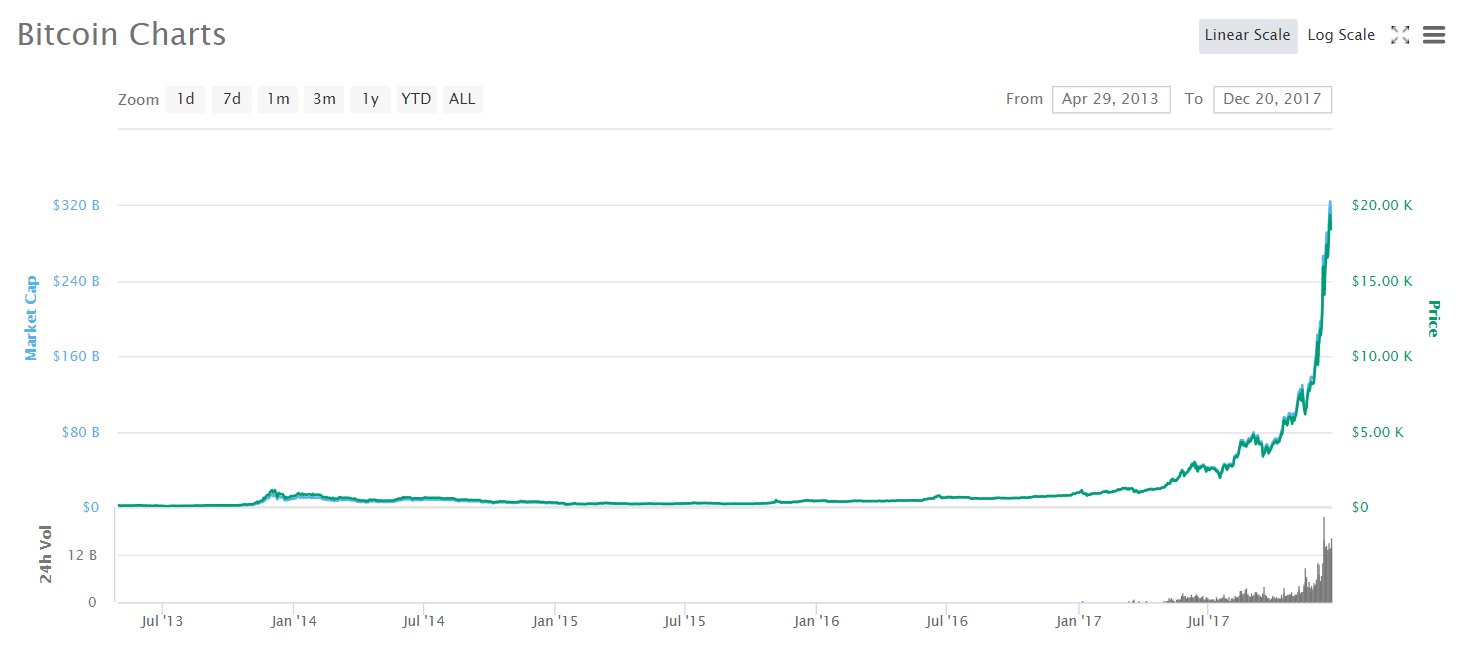Image resolution: width=1458 pixels, height=646 pixels.
Task: Edit the From date field Apr 29, 2013
Action: click(1111, 99)
